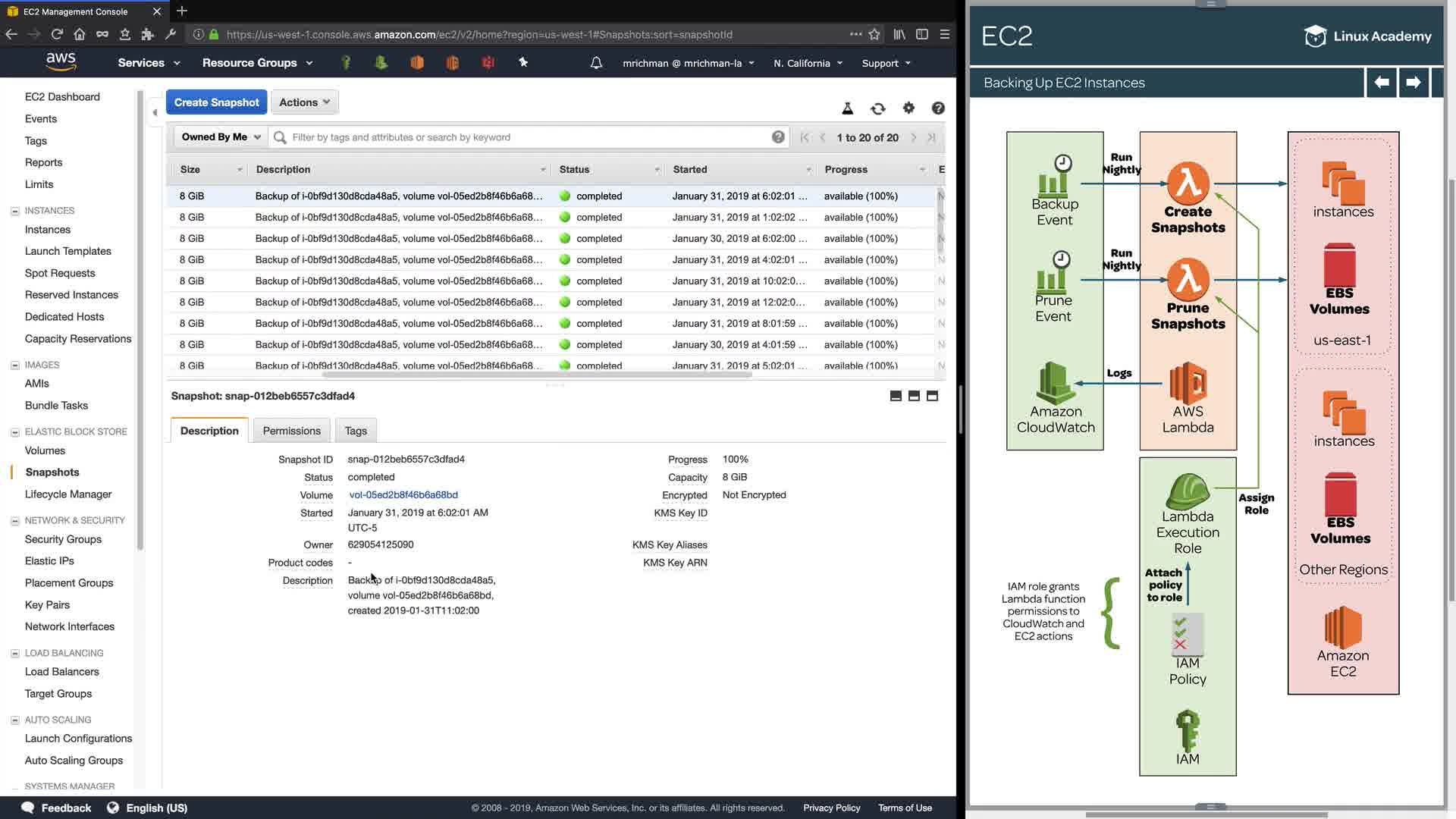Click the experiments flask icon
Viewport: 1456px width, 819px height.
point(848,108)
